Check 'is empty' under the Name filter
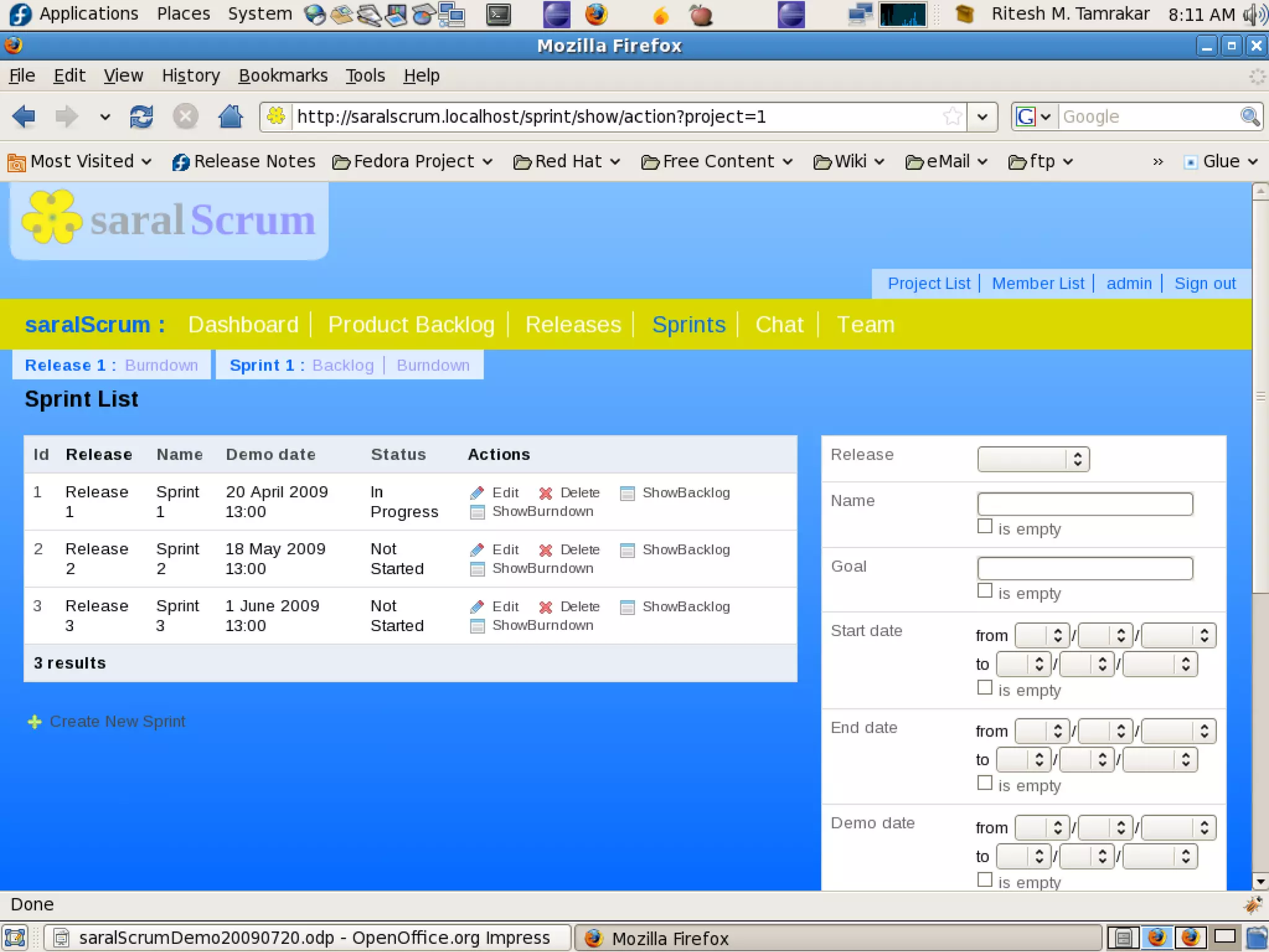Image resolution: width=1269 pixels, height=952 pixels. pos(984,526)
